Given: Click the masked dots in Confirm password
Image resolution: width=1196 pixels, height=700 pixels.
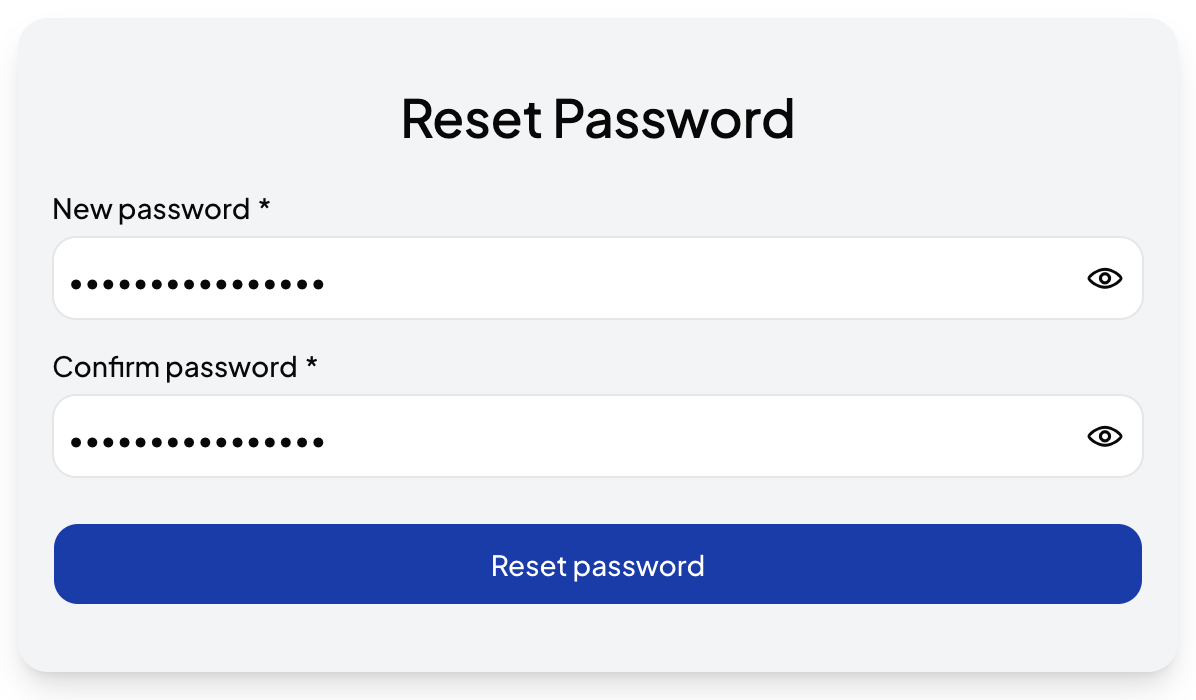Looking at the screenshot, I should click(197, 441).
